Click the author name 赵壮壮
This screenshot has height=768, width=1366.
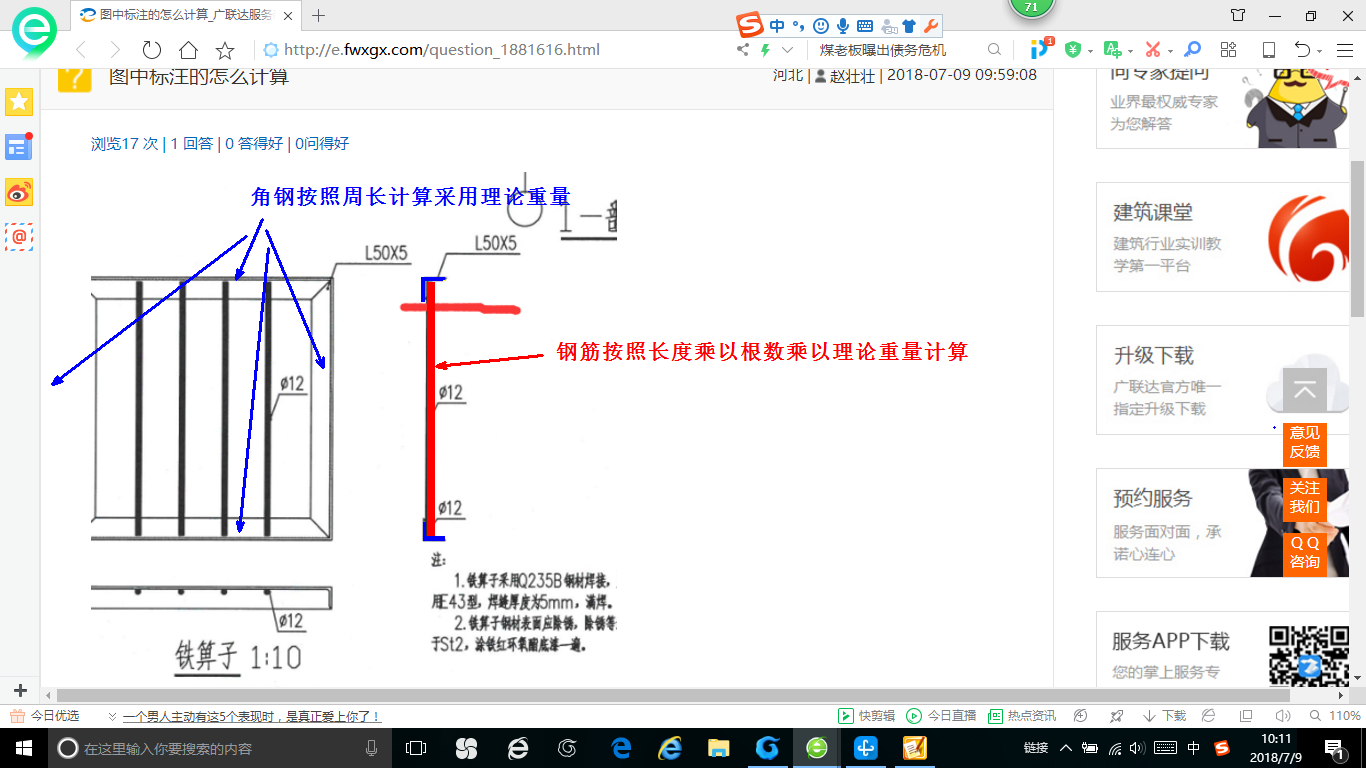point(852,75)
